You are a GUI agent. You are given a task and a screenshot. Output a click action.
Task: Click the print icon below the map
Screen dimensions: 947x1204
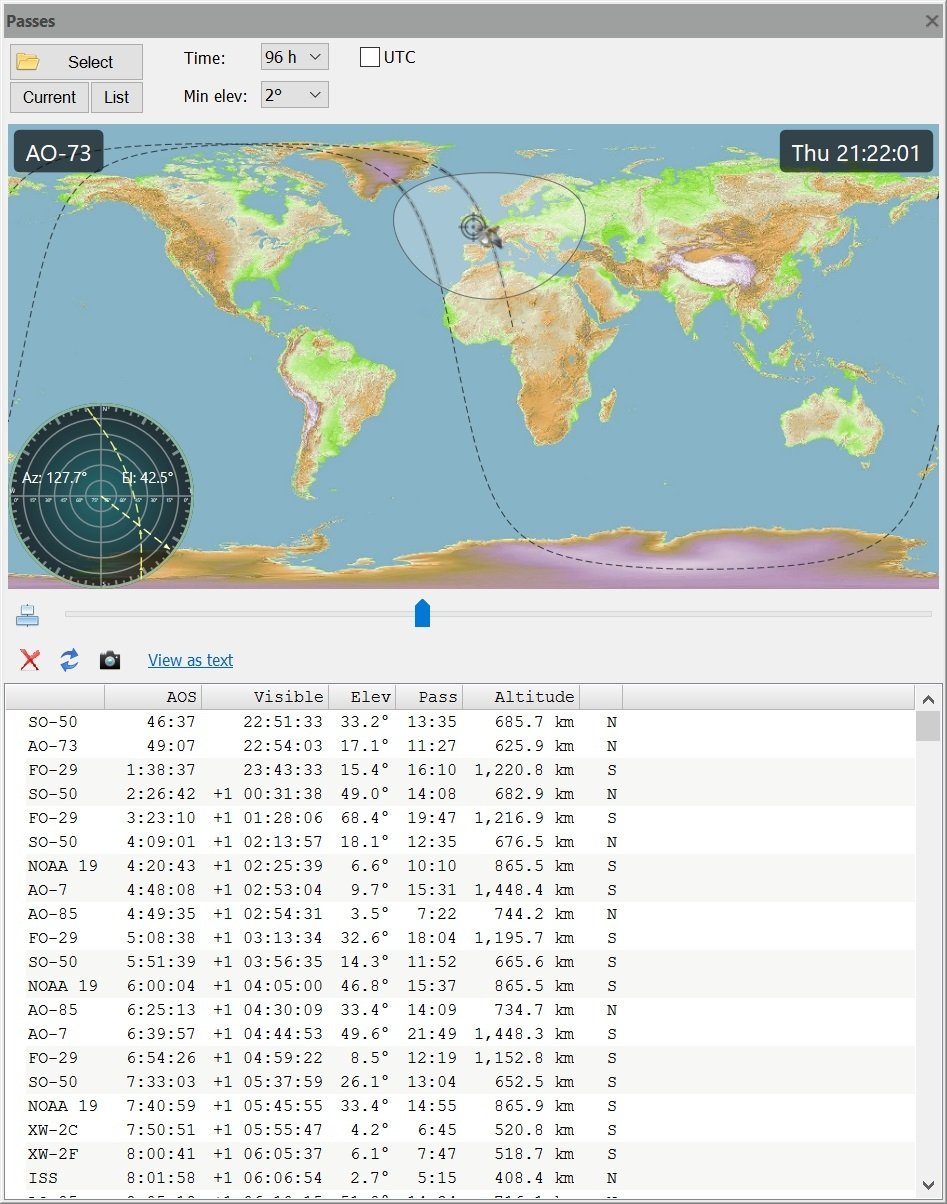(27, 613)
